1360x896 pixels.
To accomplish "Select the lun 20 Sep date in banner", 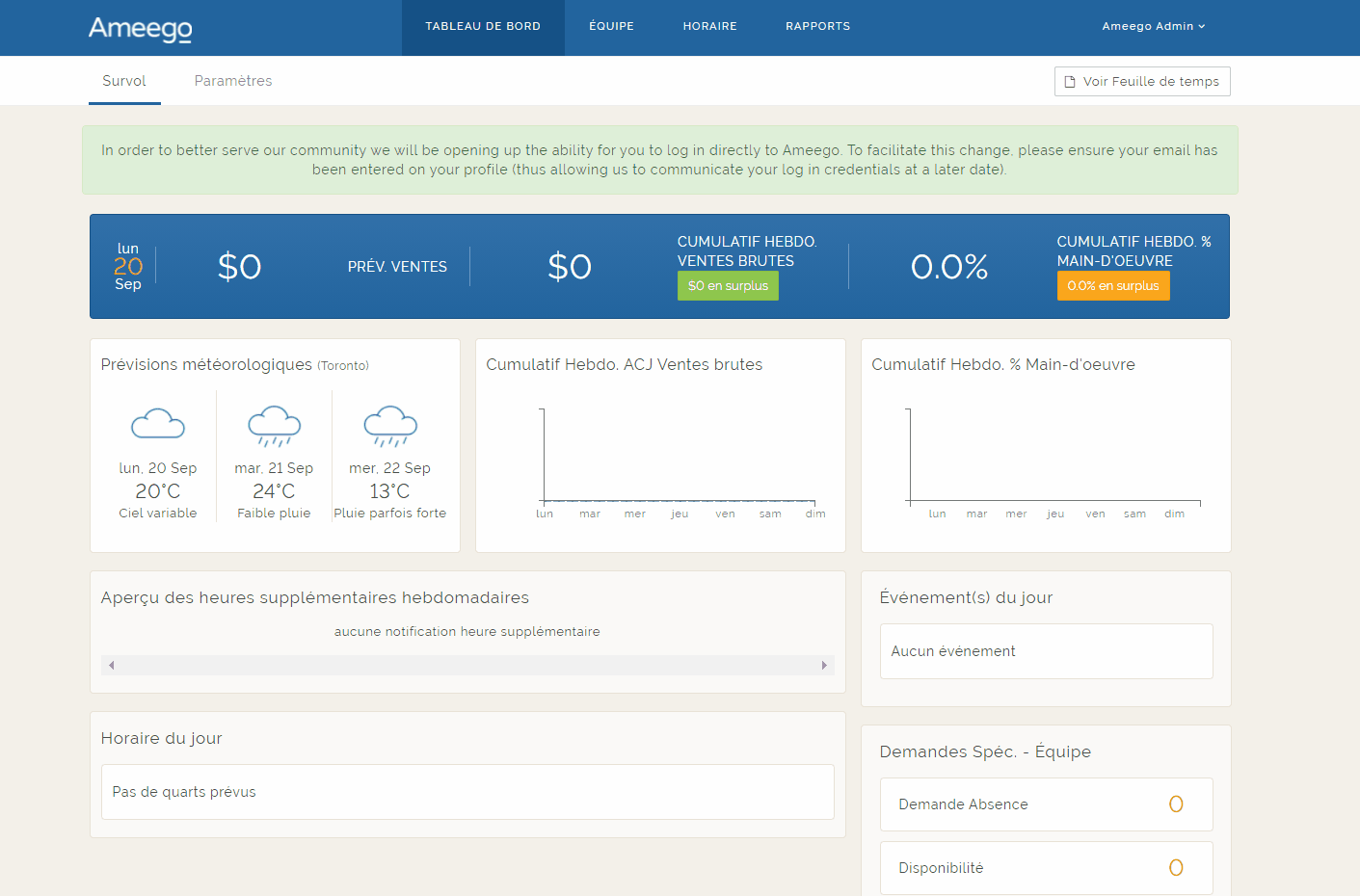I will pos(128,266).
